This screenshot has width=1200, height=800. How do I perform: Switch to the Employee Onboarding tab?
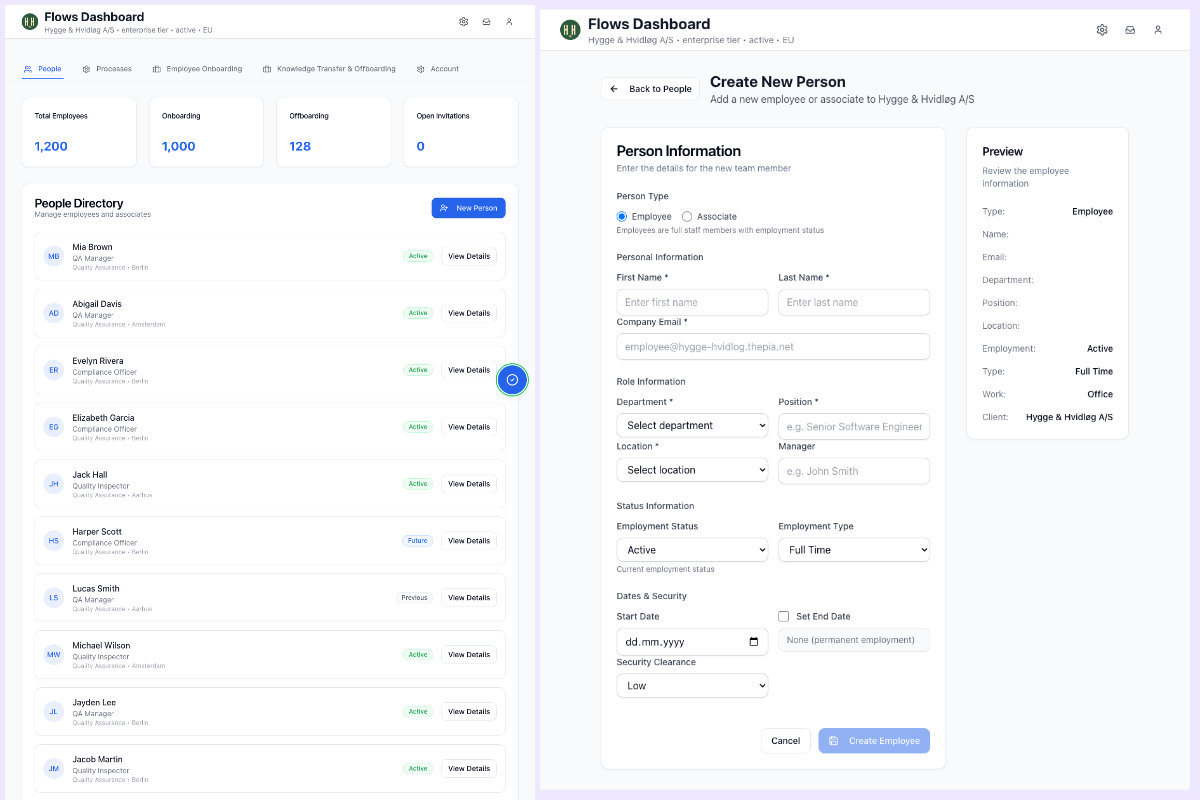pos(198,69)
